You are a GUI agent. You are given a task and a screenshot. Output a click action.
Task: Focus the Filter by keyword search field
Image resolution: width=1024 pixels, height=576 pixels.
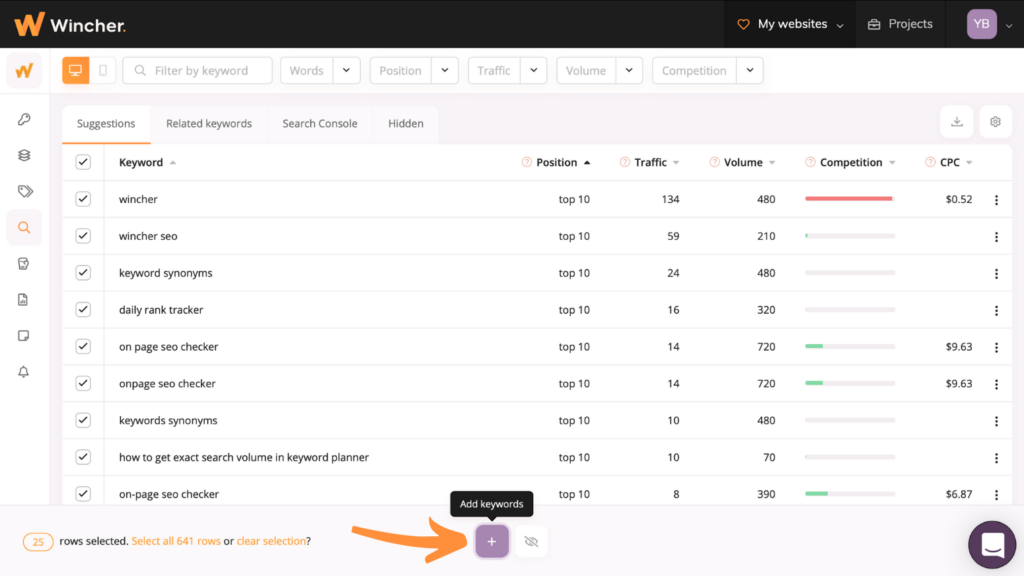coord(197,71)
